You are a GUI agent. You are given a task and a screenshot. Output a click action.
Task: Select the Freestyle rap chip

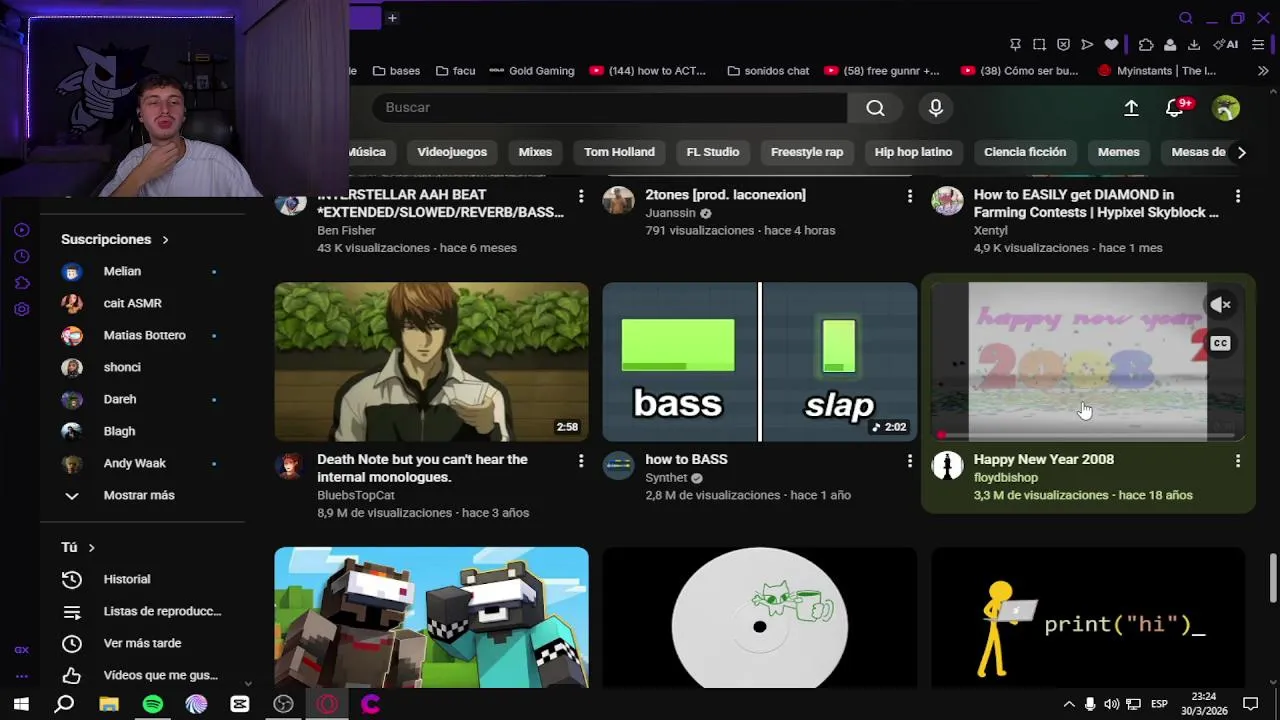tap(807, 152)
